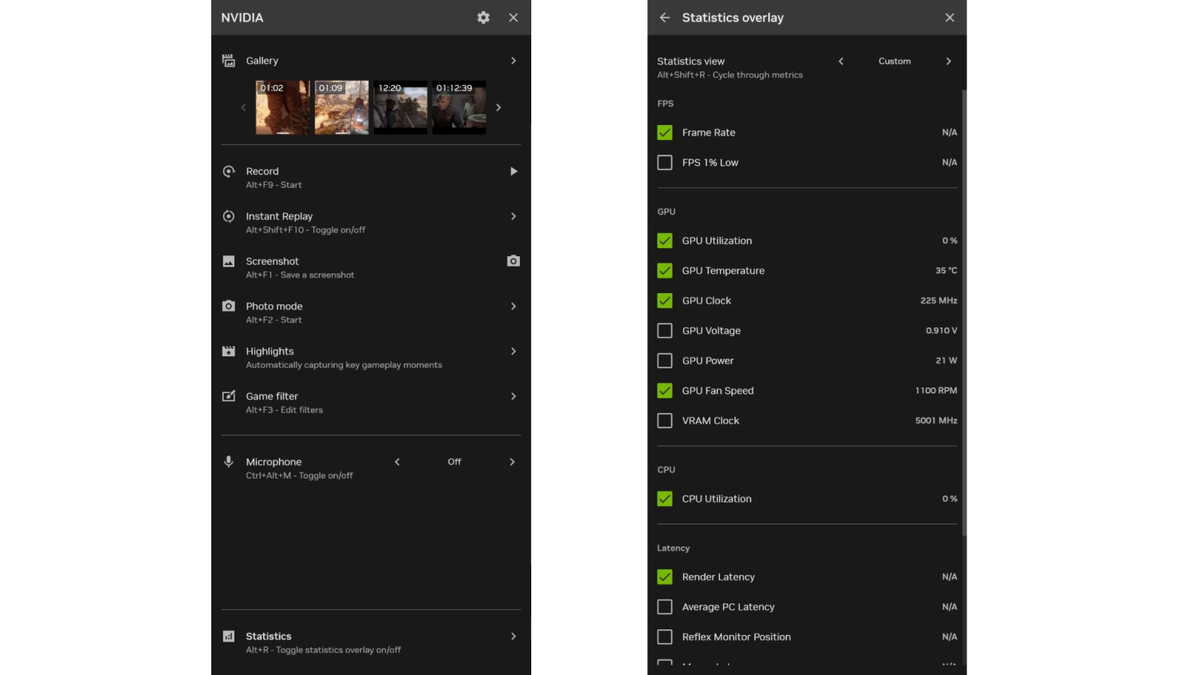Select the Record menu entry
This screenshot has height=675, width=1200.
click(x=371, y=177)
